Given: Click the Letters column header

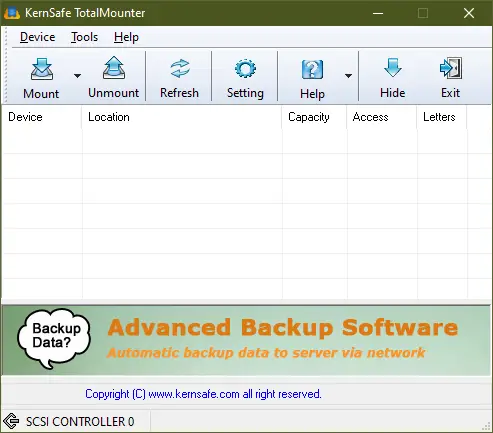Looking at the screenshot, I should 442,117.
